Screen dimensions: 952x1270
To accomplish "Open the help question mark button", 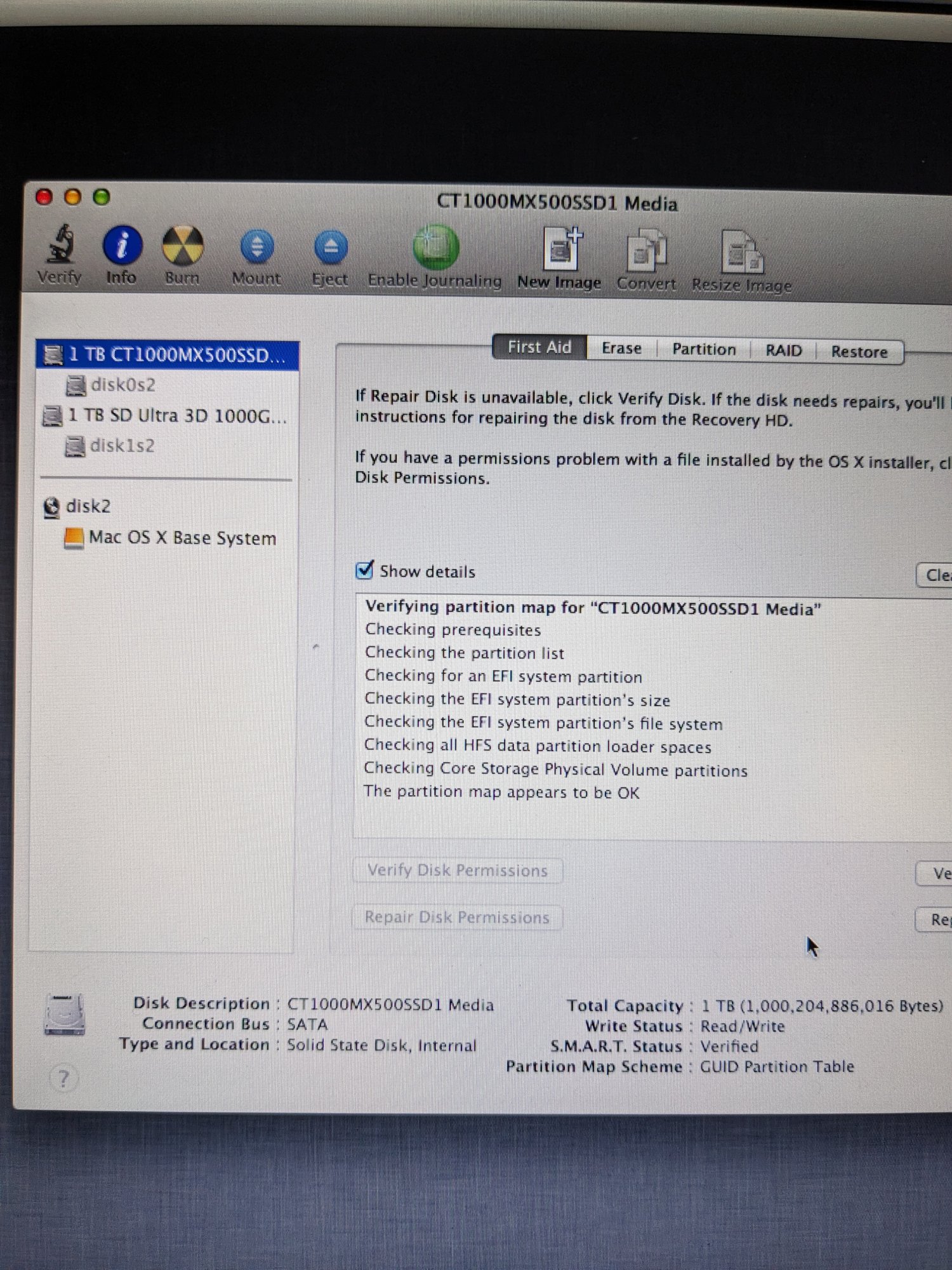I will 63,1078.
